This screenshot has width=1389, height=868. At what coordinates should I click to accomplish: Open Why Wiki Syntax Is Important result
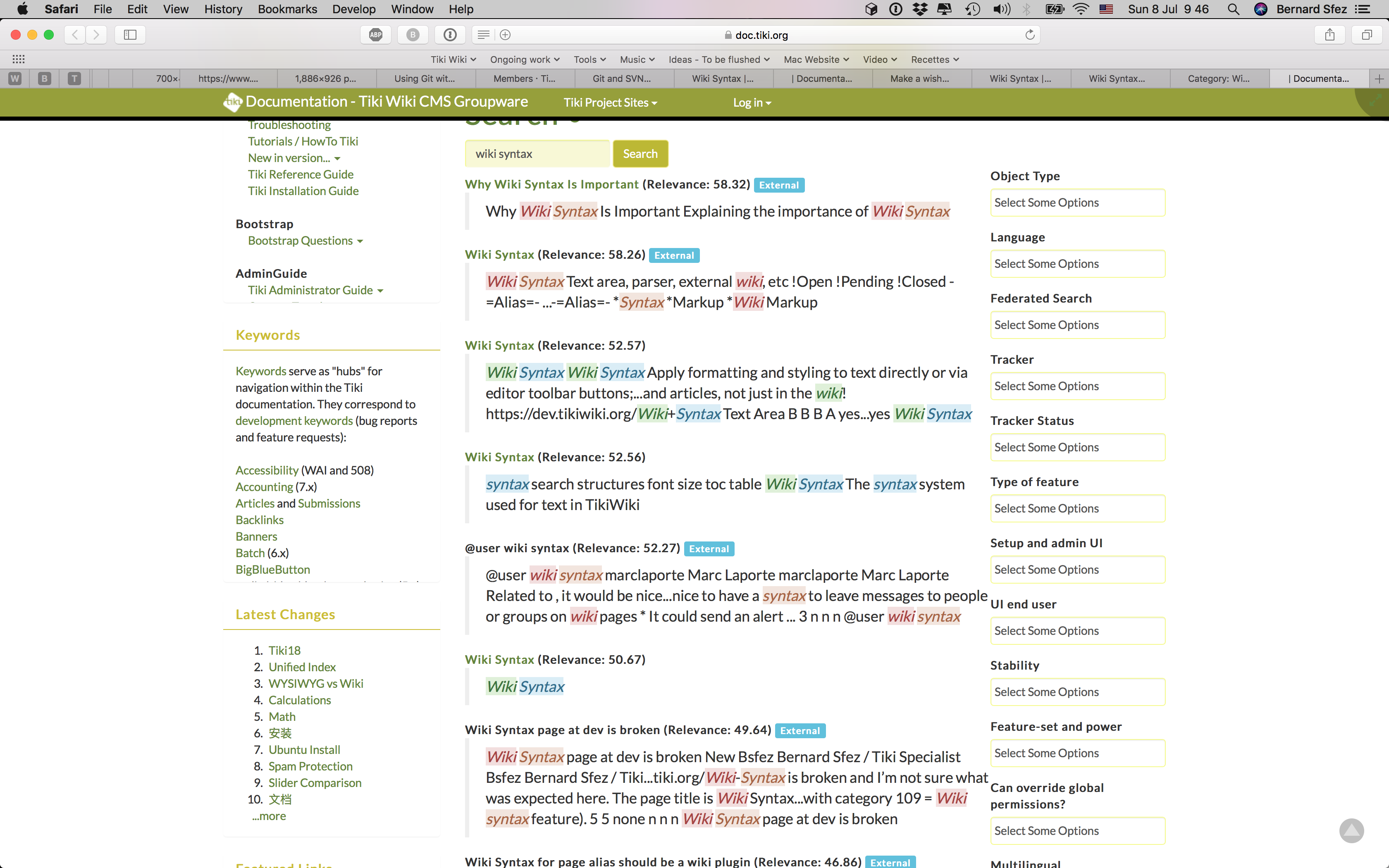(x=551, y=184)
